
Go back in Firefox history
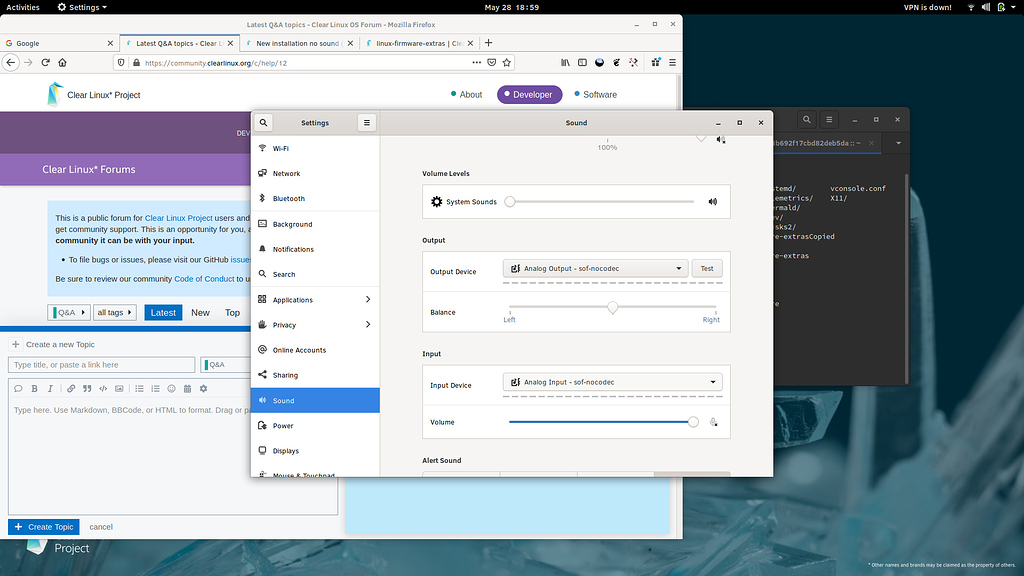coord(10,63)
